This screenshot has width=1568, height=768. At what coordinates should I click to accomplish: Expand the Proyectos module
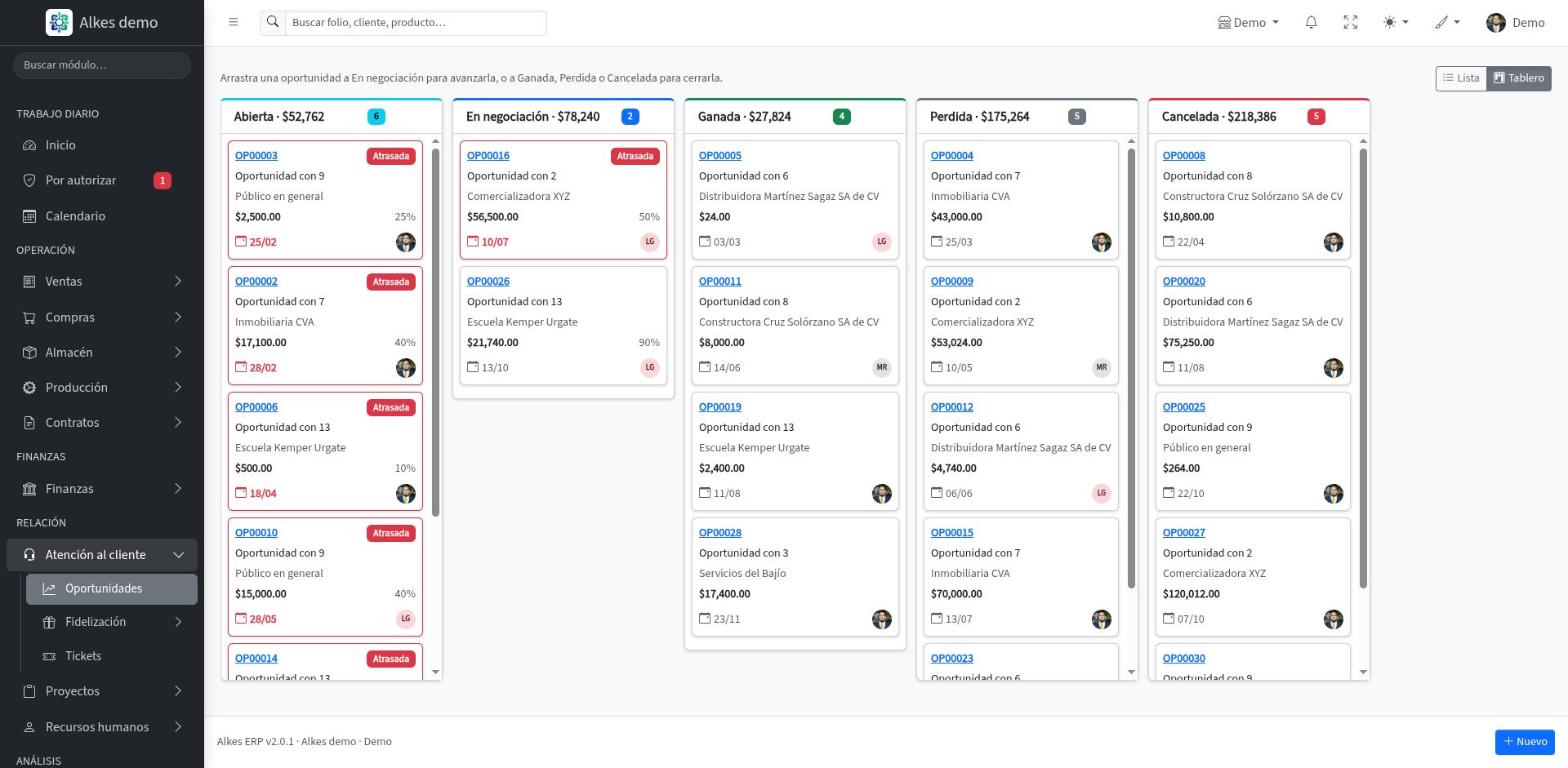(x=102, y=691)
